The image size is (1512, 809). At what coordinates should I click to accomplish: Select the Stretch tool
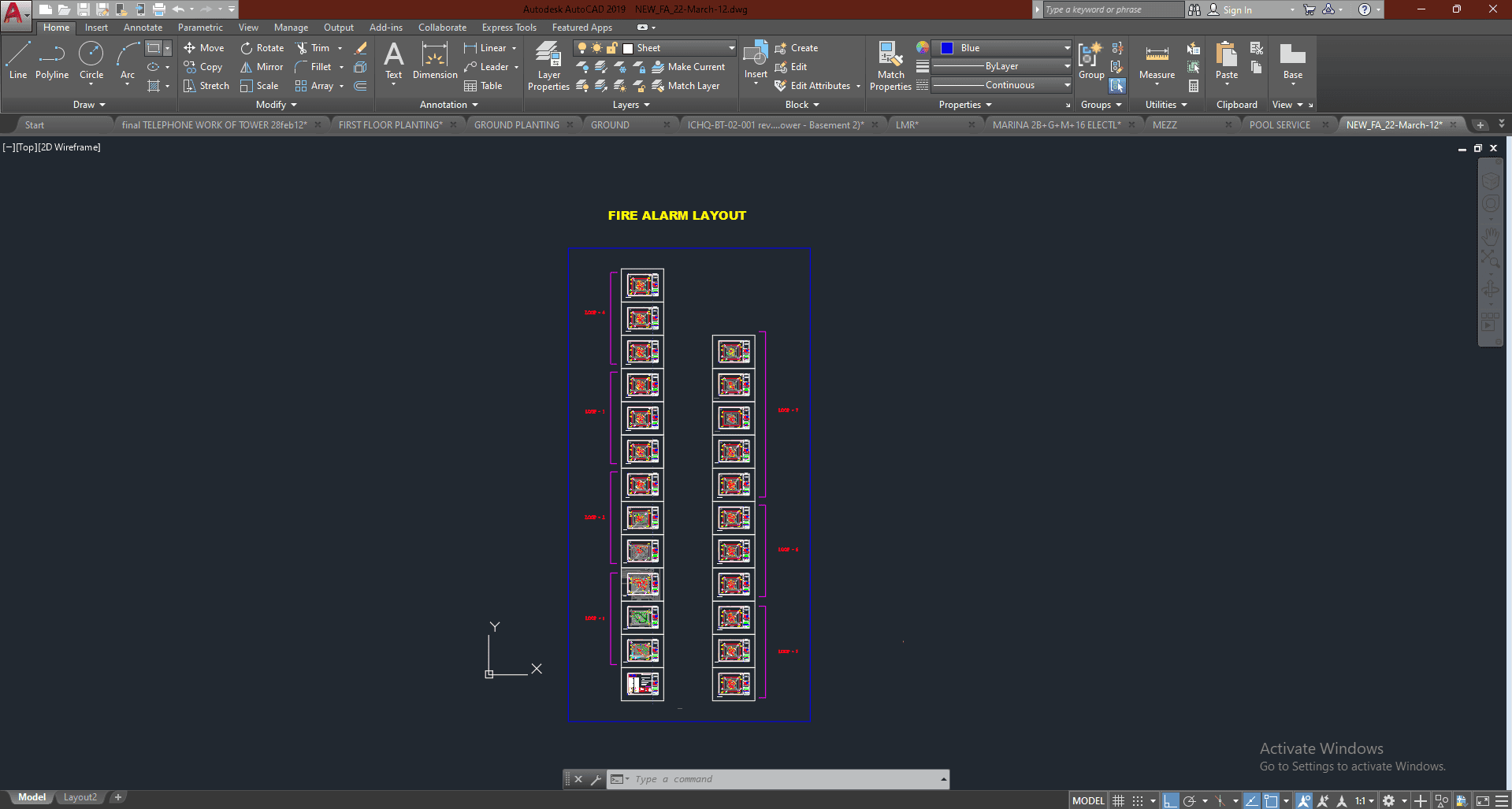[206, 86]
